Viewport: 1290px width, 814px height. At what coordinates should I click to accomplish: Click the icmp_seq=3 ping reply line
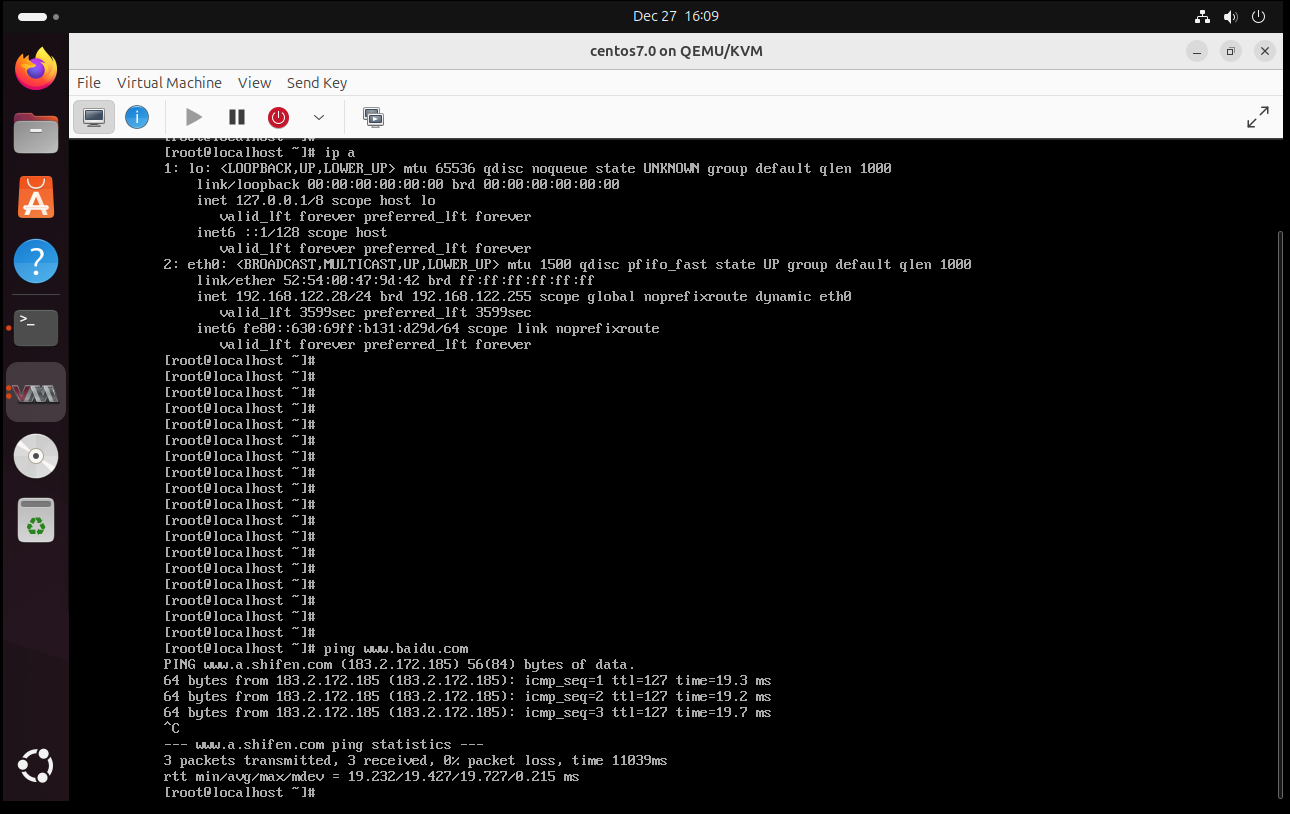[467, 712]
